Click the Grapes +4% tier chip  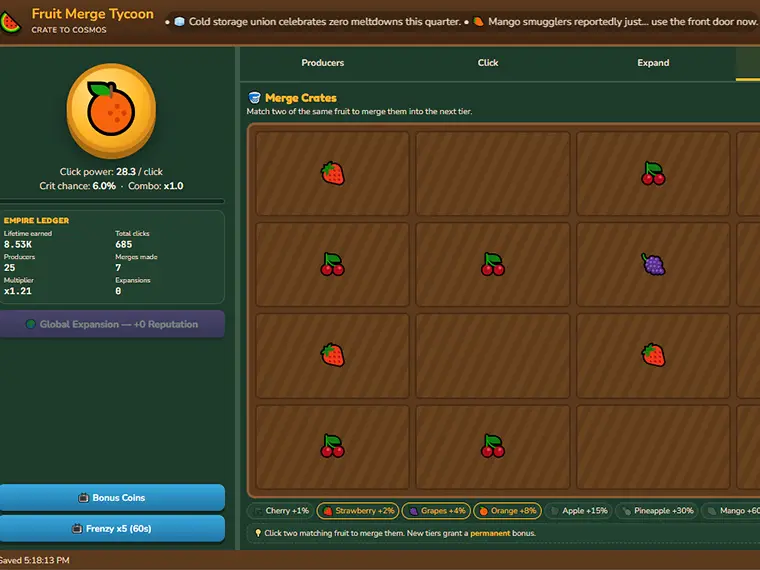tap(436, 511)
